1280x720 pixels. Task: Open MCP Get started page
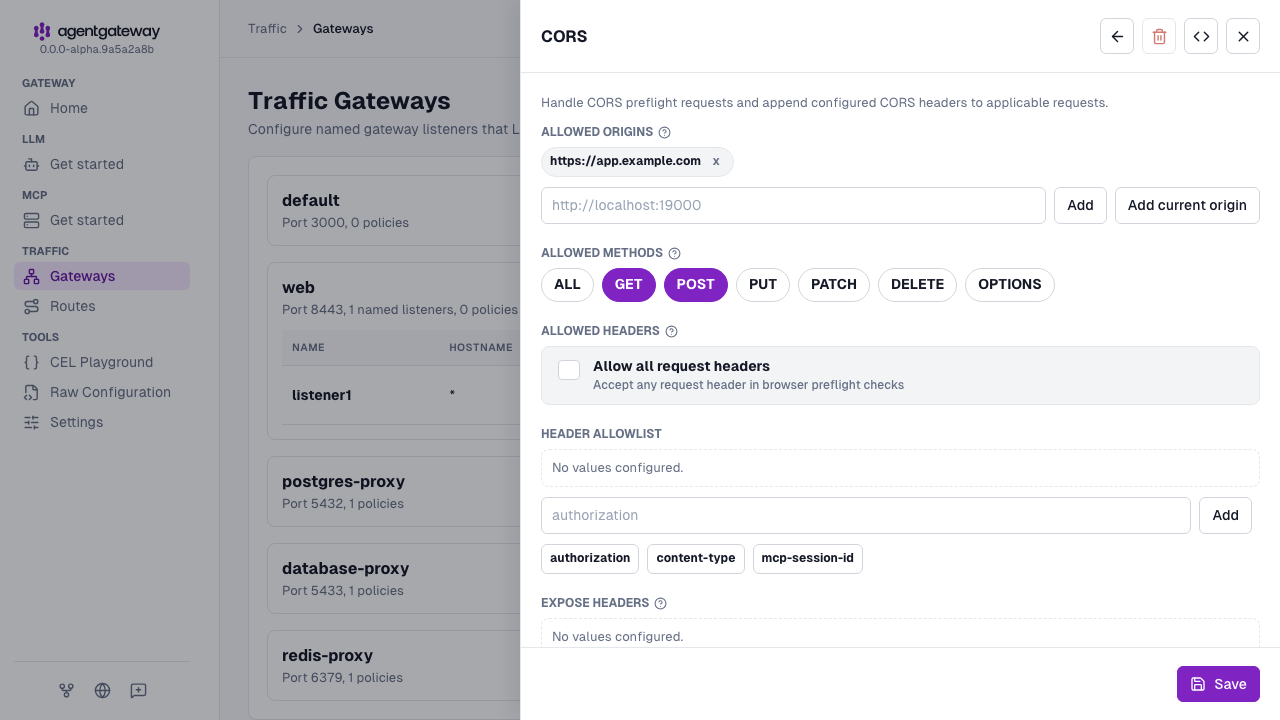pos(102,220)
